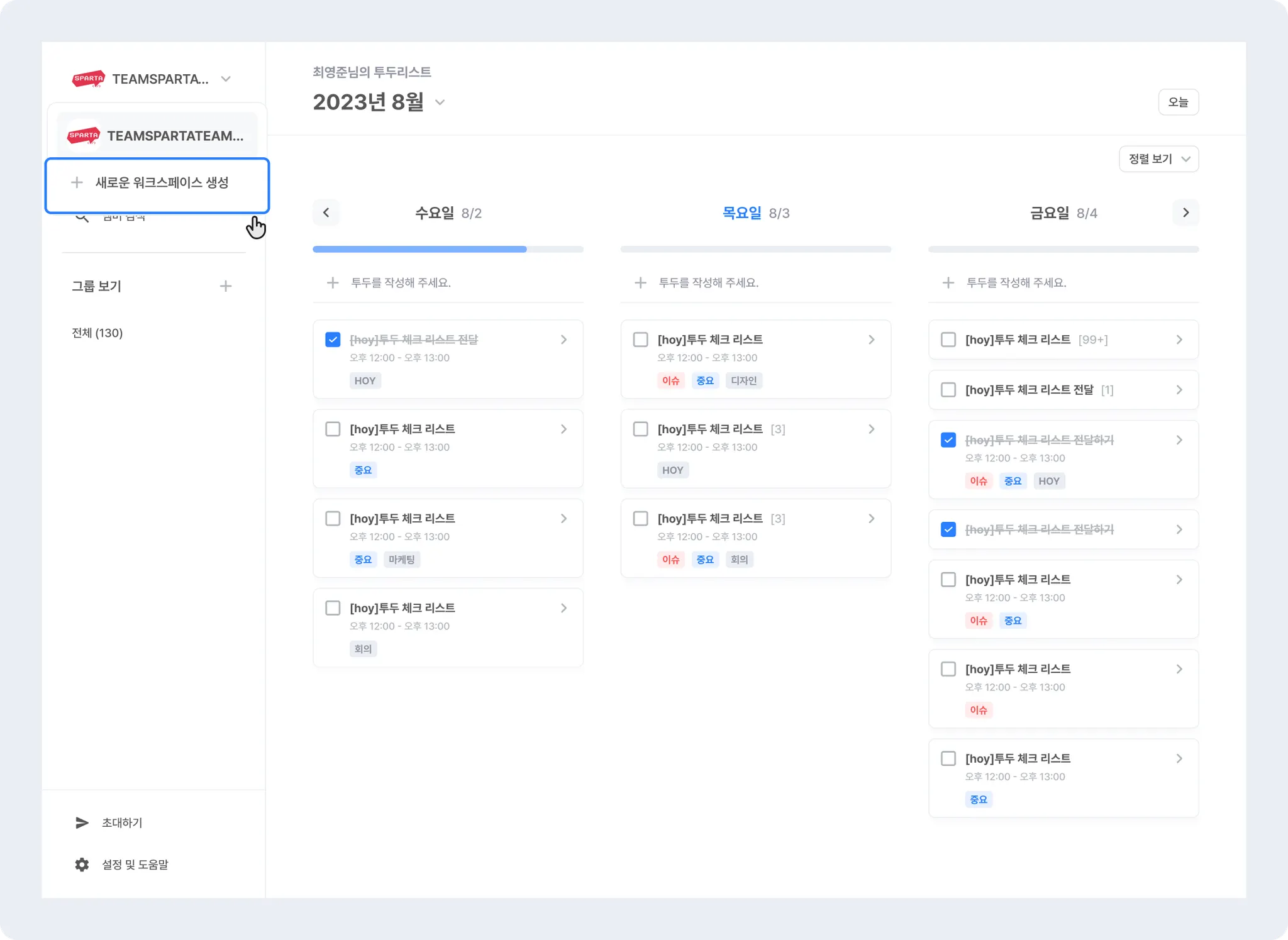Open the 전체 (130) group
Image resolution: width=1288 pixels, height=940 pixels.
[x=97, y=333]
